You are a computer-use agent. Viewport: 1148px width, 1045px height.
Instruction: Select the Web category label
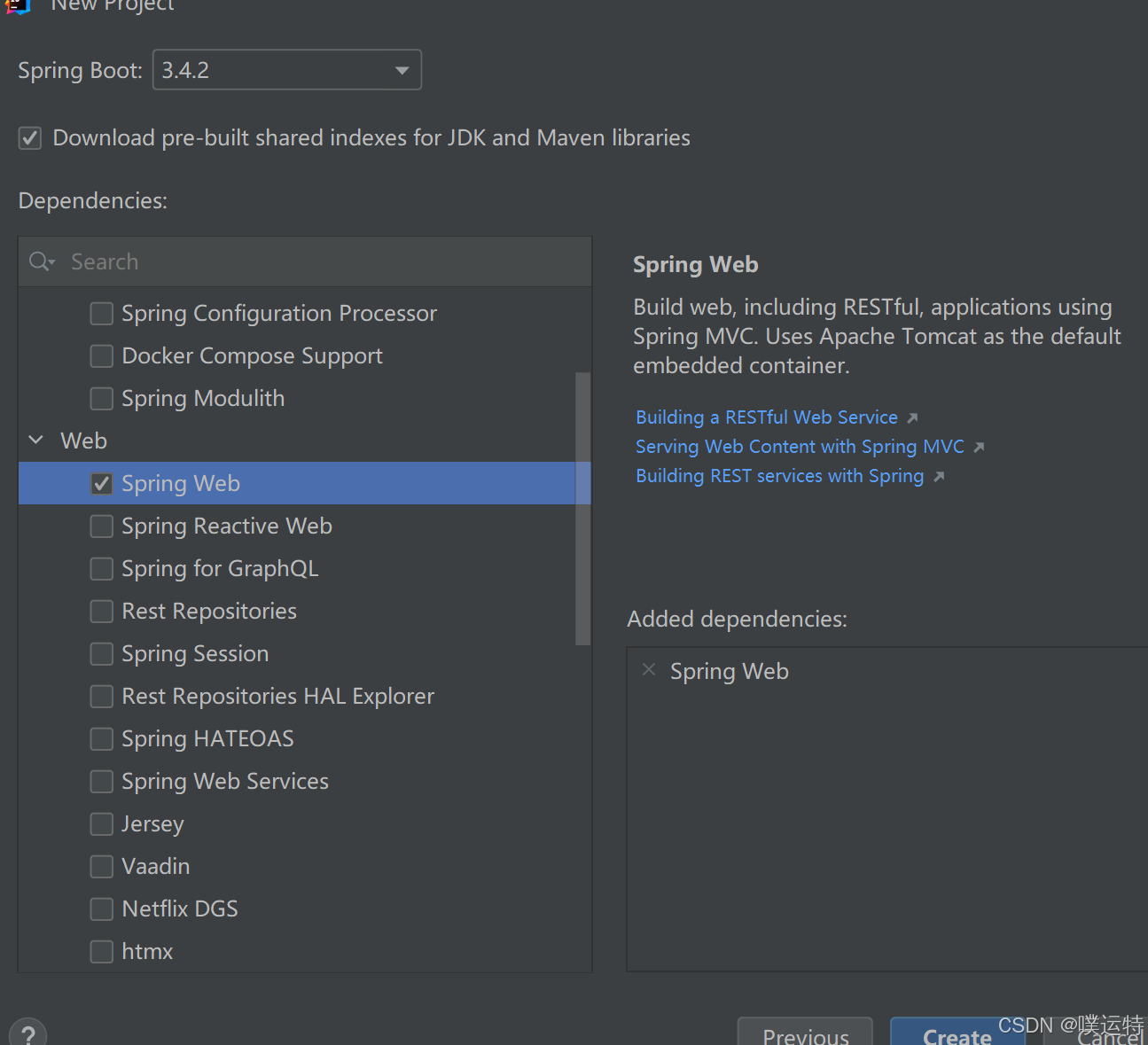tap(83, 441)
